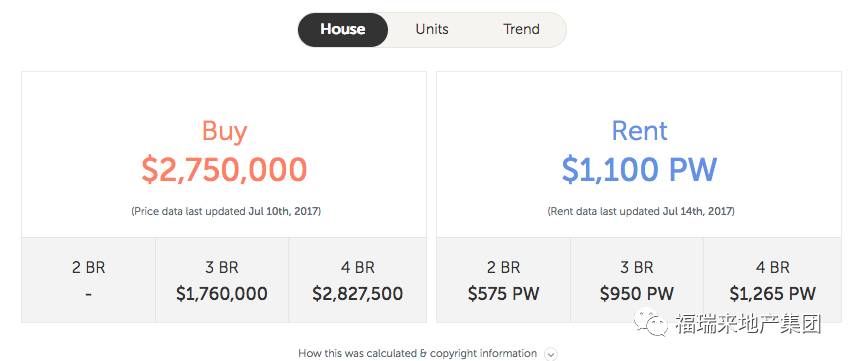Click the rent data last updated note
The width and height of the screenshot is (849, 361).
[641, 211]
